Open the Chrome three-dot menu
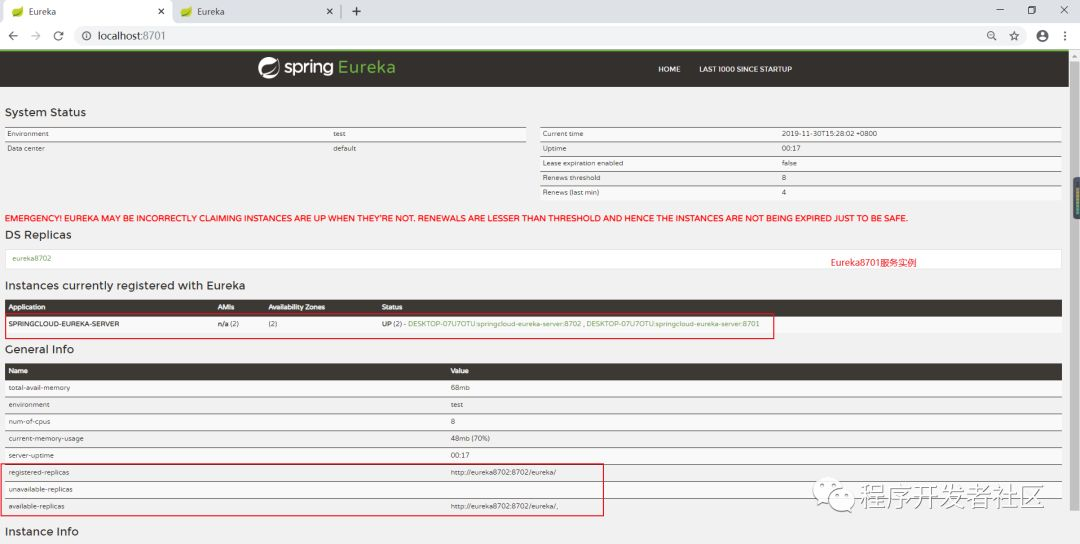Image resolution: width=1080 pixels, height=544 pixels. [1066, 36]
